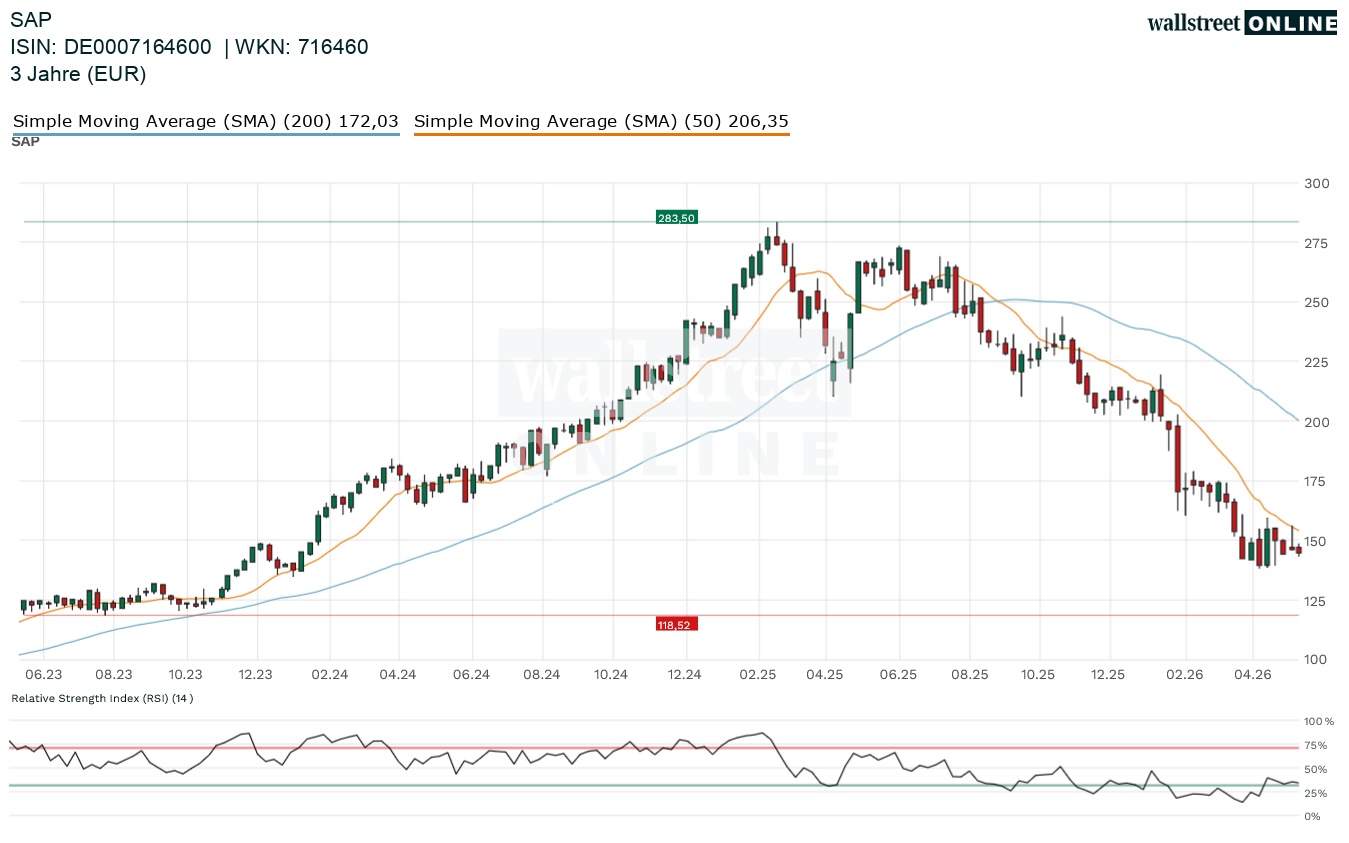Click the wallstreet ONLINE logo
This screenshot has width=1349, height=843.
point(1242,23)
